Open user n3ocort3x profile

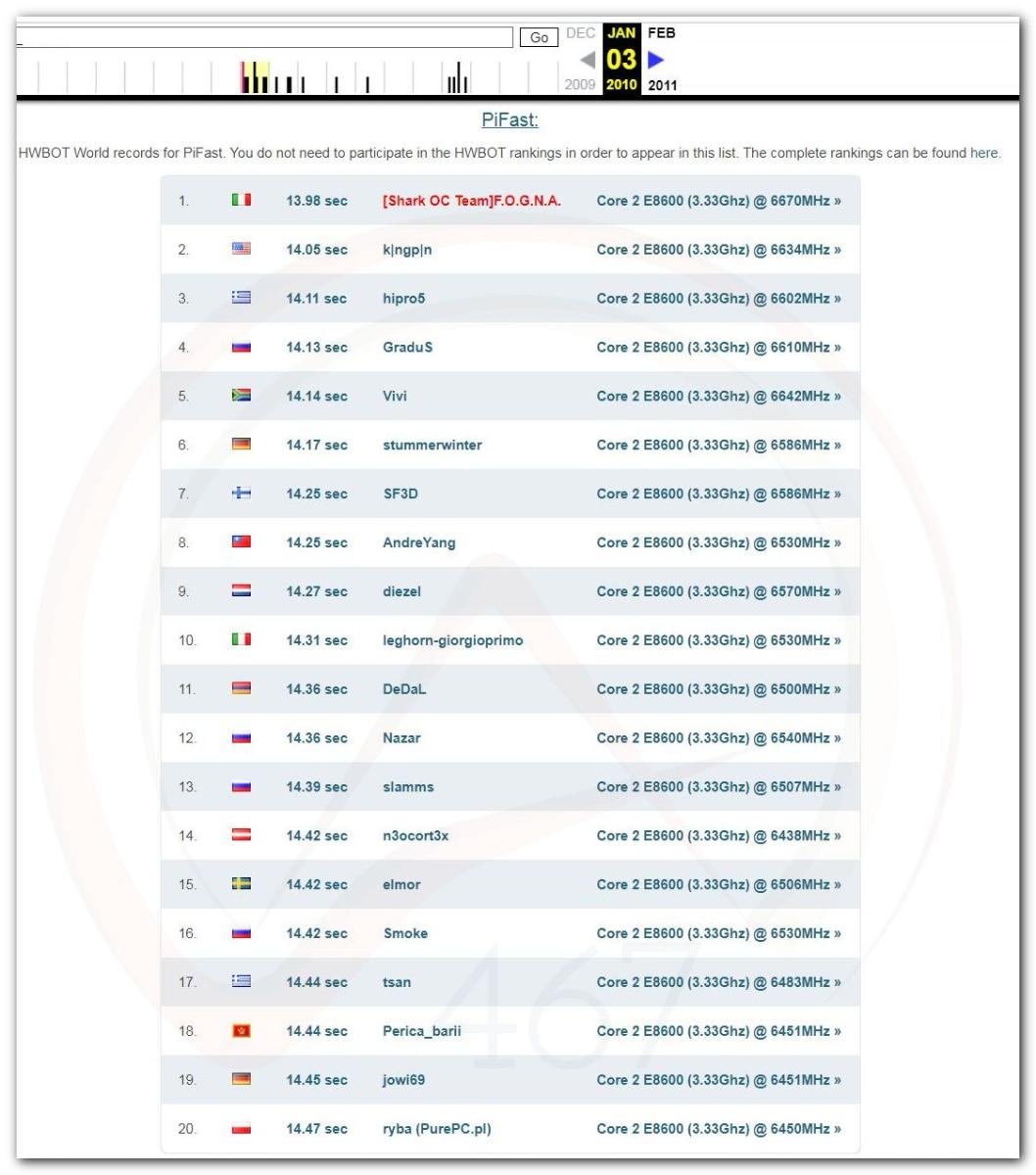[415, 835]
